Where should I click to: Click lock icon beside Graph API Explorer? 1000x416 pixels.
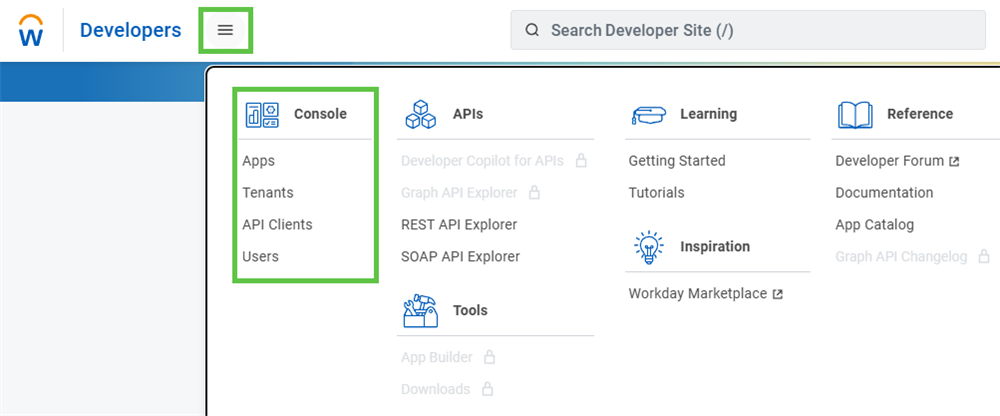click(534, 192)
